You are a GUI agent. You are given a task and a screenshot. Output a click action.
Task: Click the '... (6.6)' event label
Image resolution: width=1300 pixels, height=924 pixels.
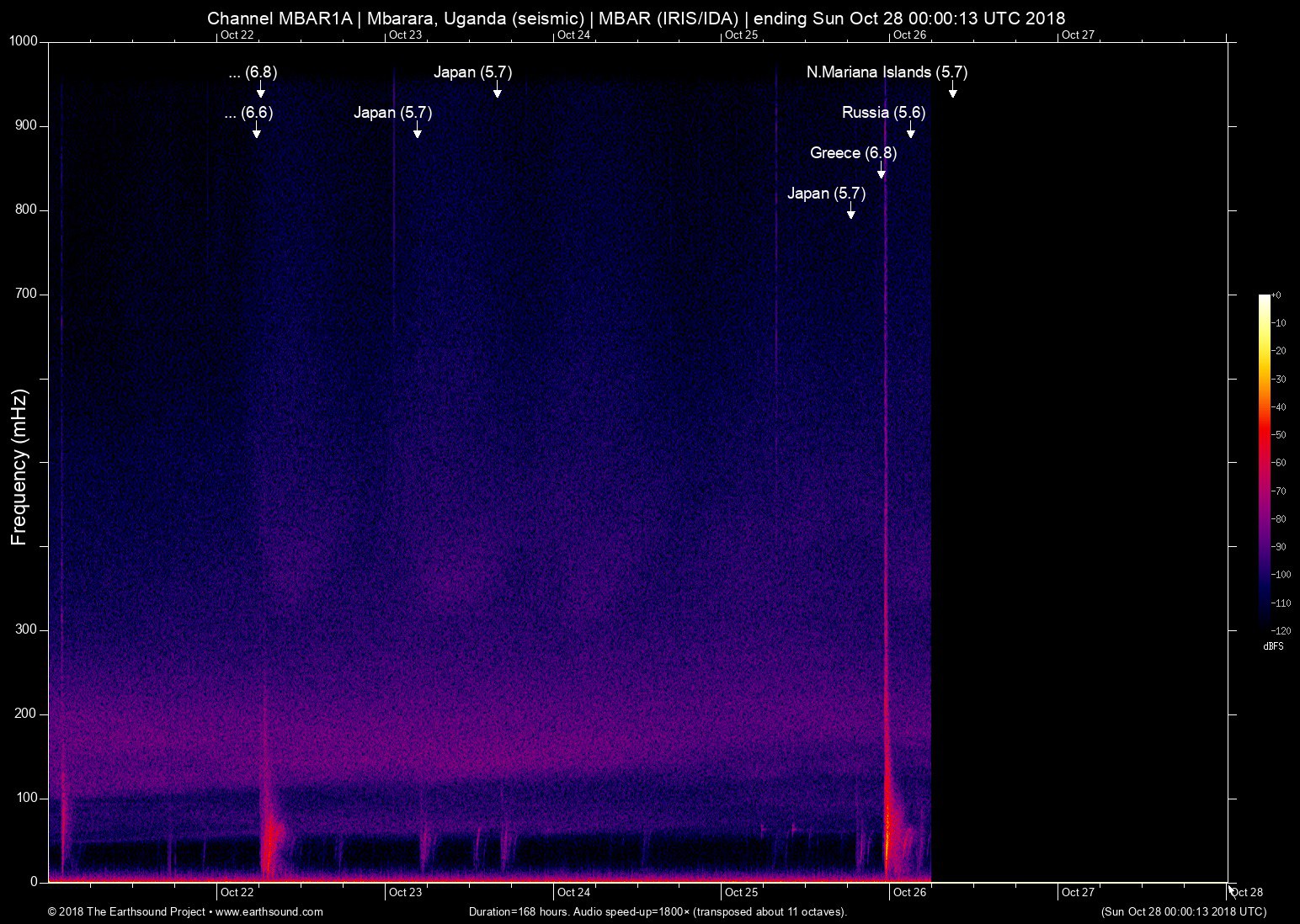point(249,112)
